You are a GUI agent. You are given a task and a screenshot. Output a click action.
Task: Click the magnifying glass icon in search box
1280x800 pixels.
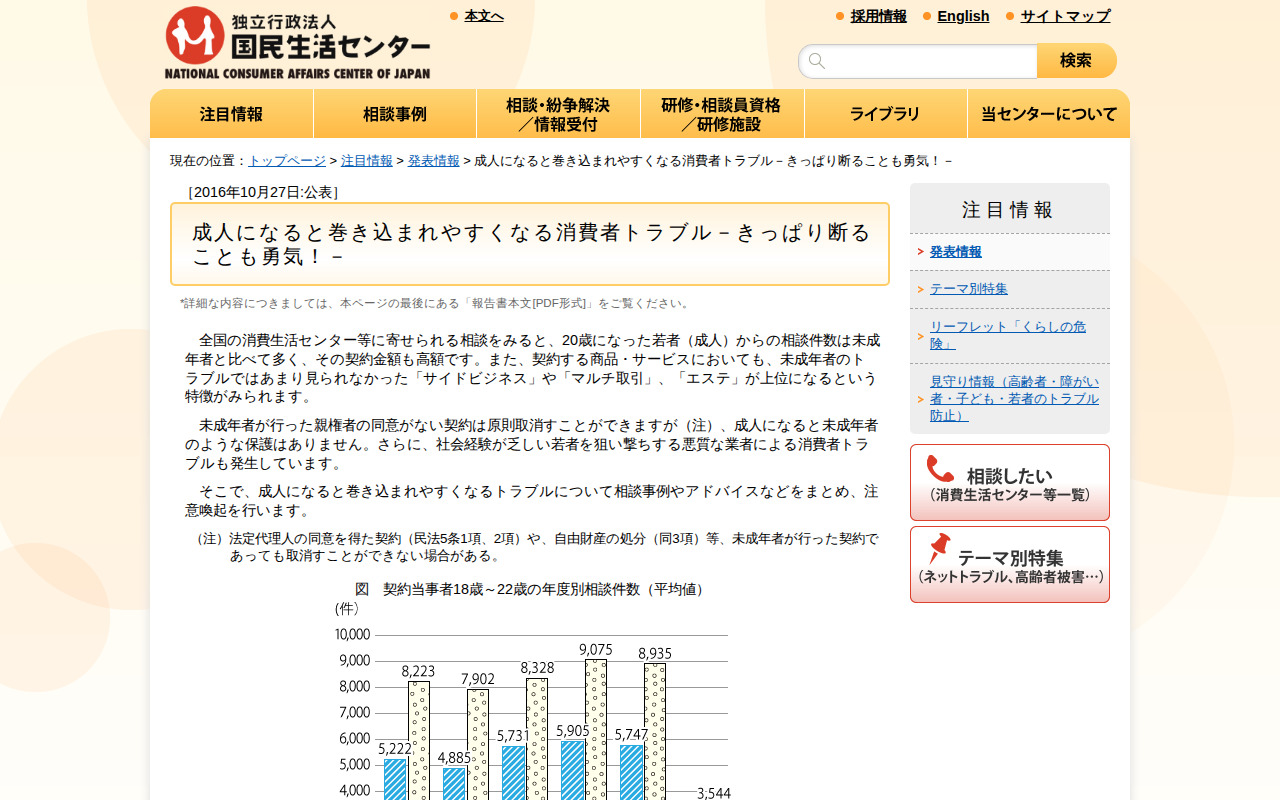(x=817, y=61)
